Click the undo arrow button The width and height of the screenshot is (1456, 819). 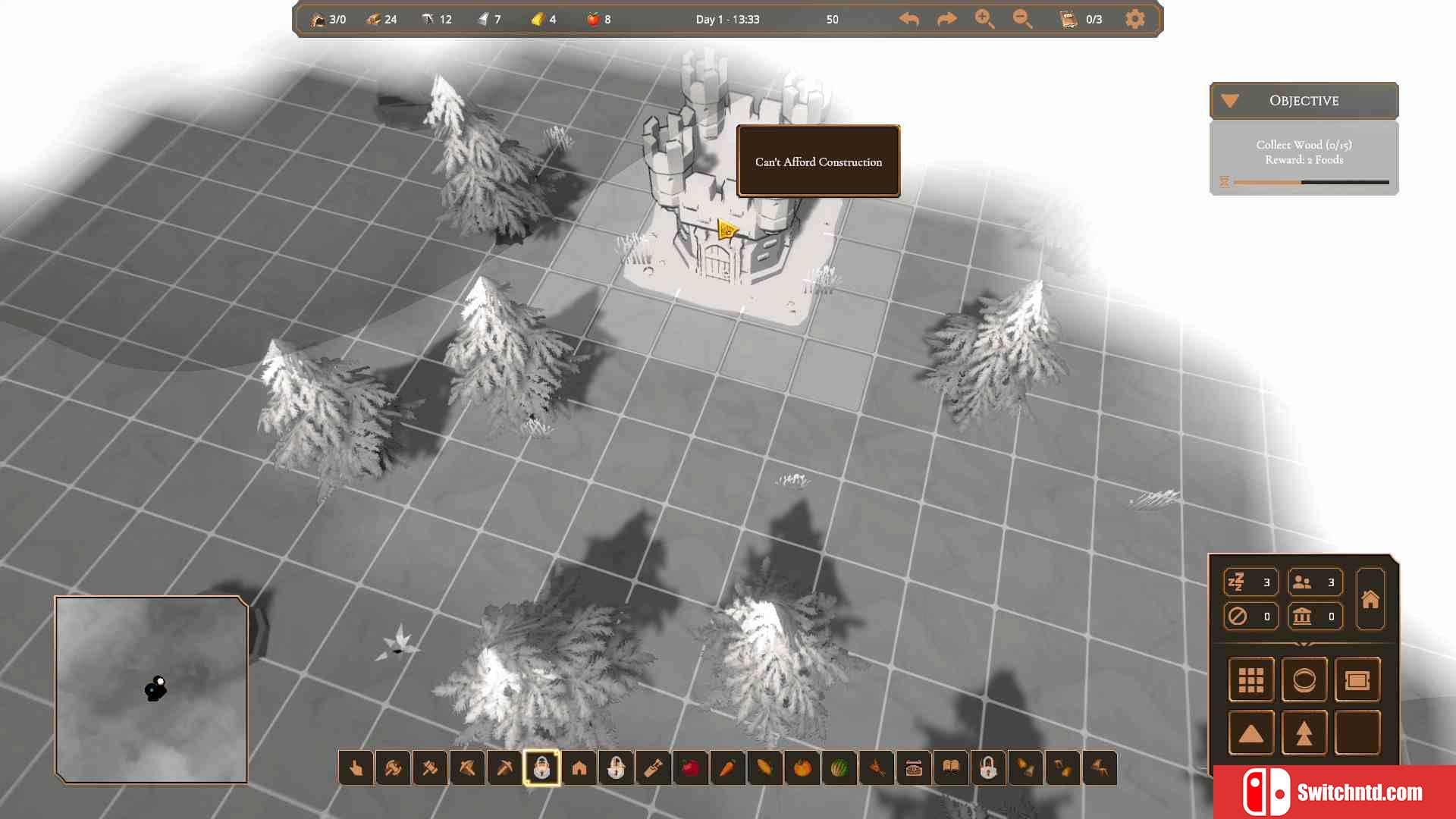[x=908, y=19]
